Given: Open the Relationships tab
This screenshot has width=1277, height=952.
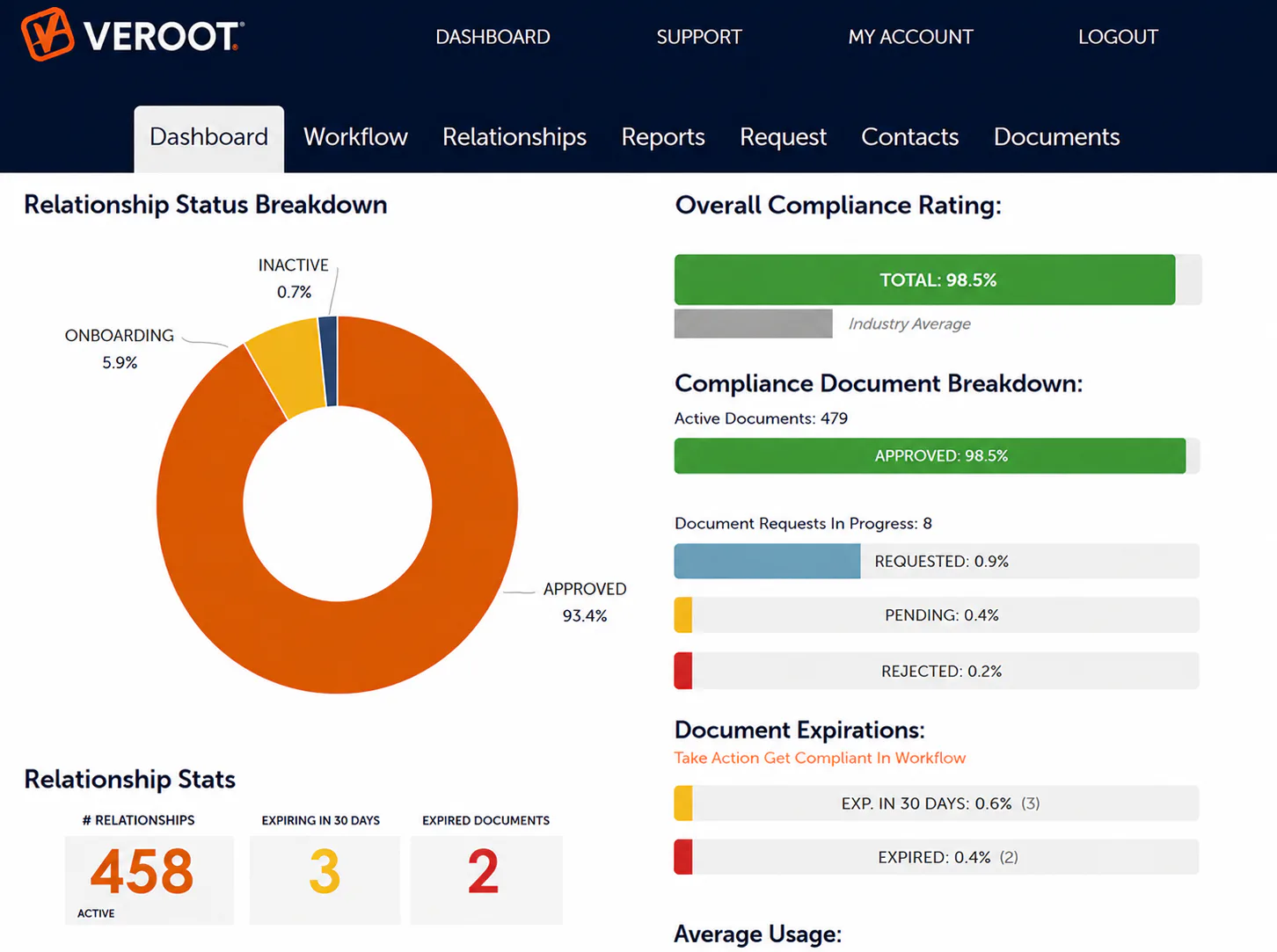Looking at the screenshot, I should tap(514, 137).
